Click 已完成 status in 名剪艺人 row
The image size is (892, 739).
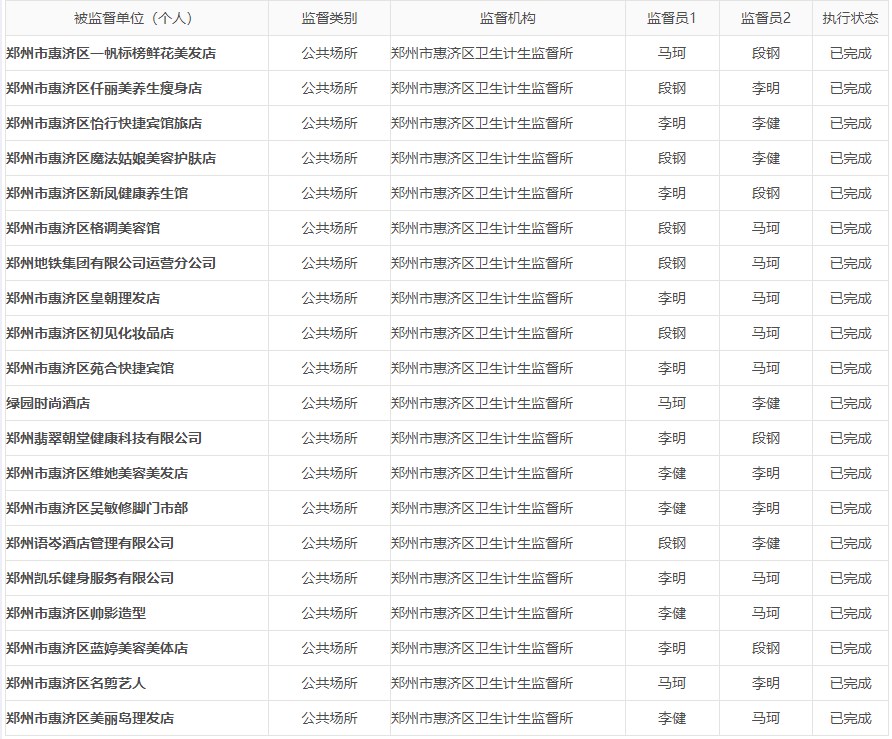[850, 683]
